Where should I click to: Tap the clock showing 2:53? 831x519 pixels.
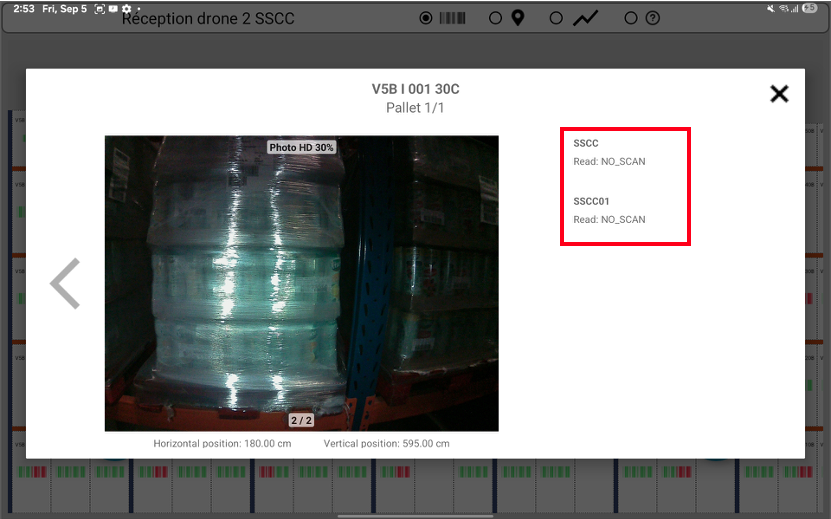click(24, 8)
